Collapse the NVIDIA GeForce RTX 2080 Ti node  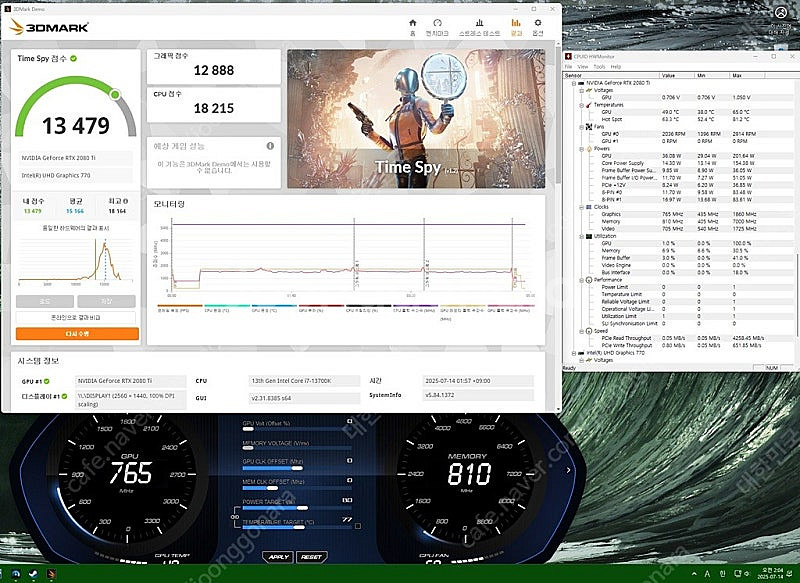[573, 83]
